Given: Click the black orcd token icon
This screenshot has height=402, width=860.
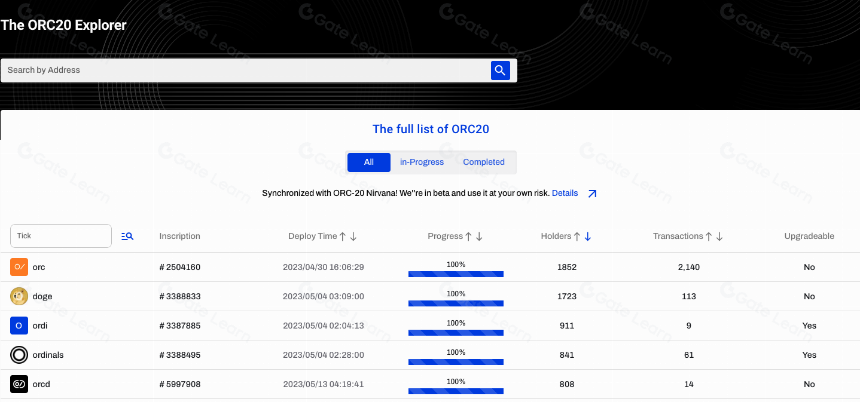Looking at the screenshot, I should click(19, 384).
